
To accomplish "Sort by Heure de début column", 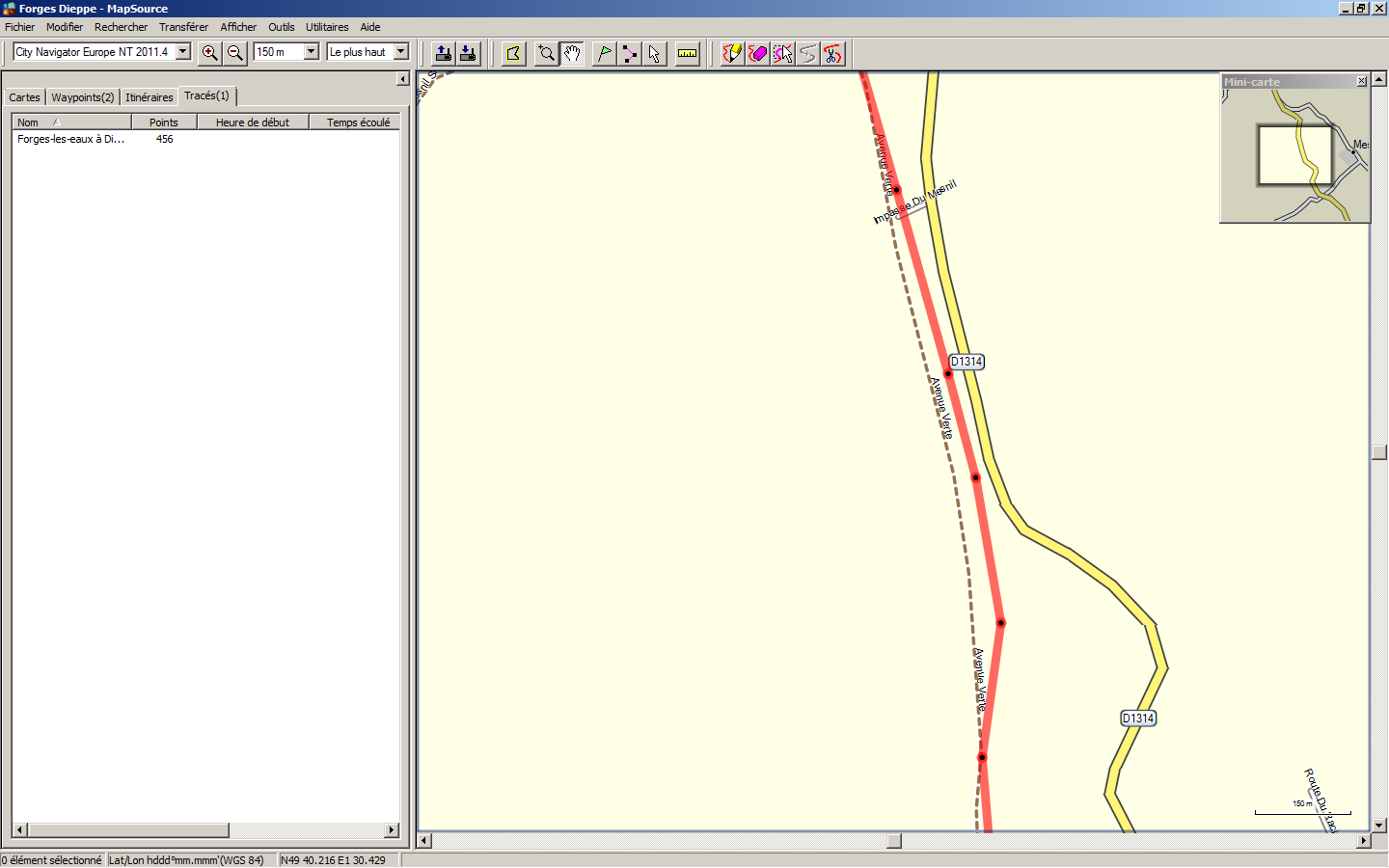I will coord(253,122).
